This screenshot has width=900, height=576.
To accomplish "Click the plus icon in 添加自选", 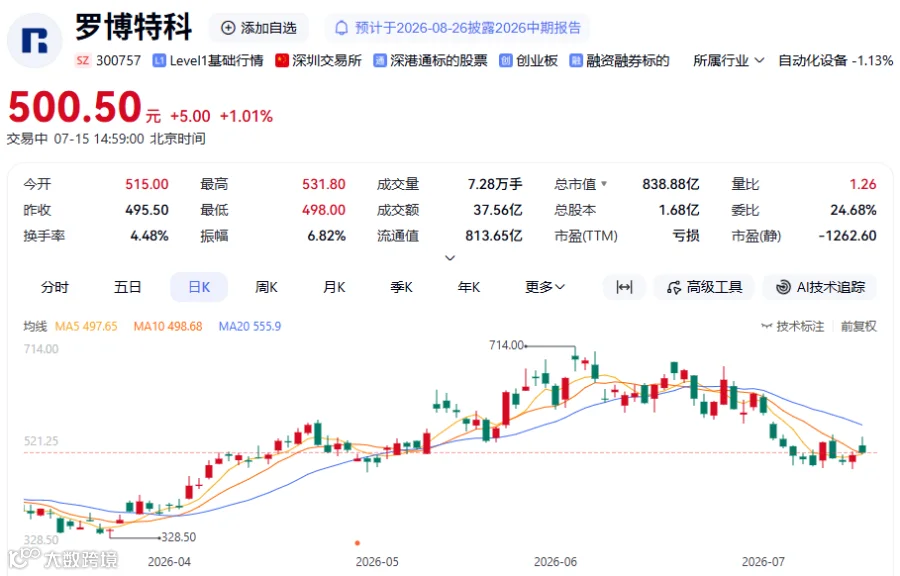I will coord(228,28).
